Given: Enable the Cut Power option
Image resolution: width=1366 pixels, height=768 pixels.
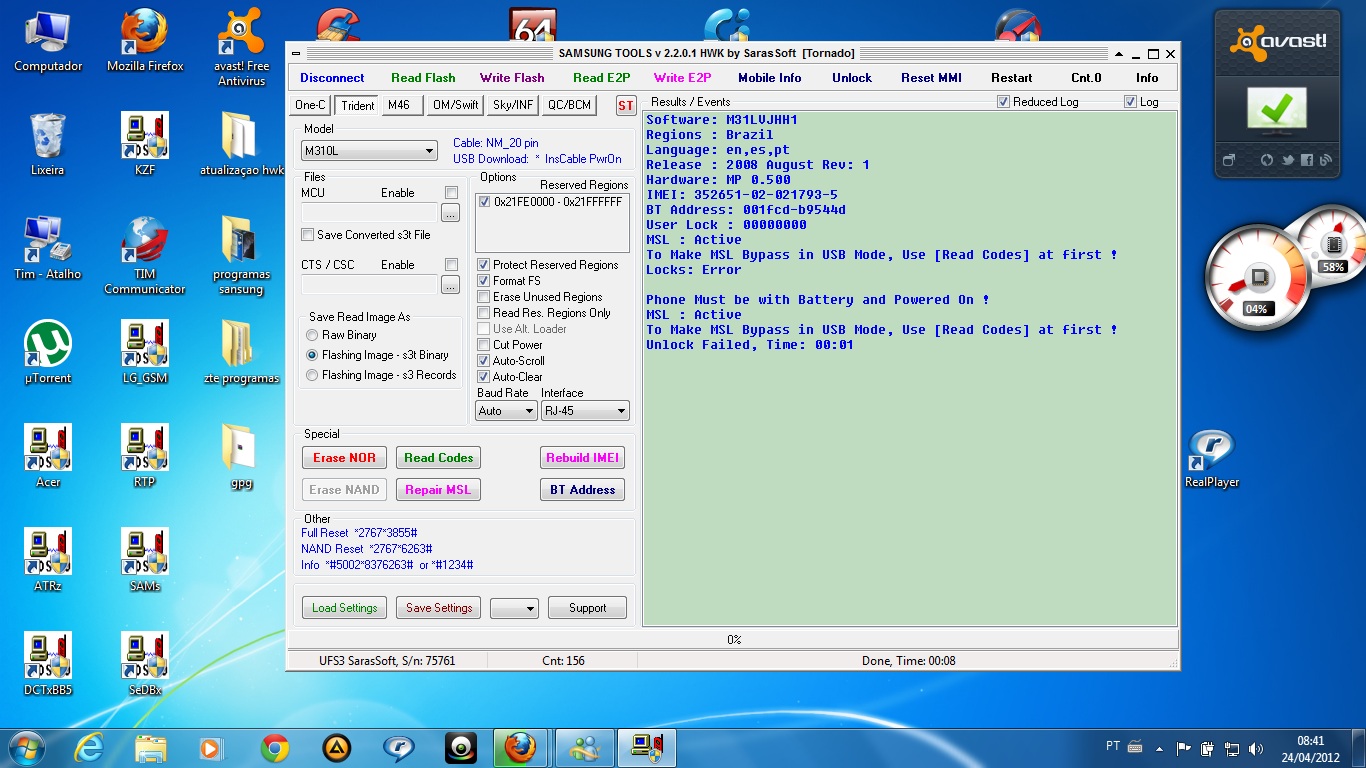Looking at the screenshot, I should pos(484,345).
